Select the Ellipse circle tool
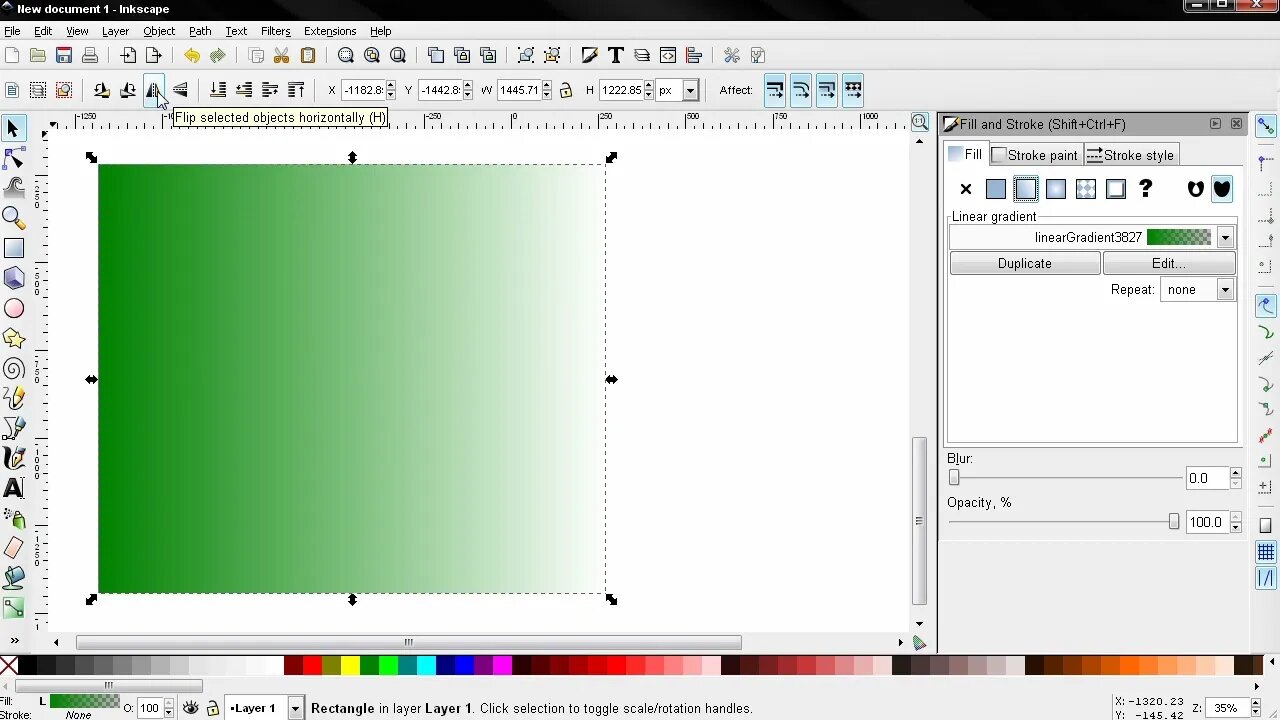The image size is (1280, 720). 13,308
